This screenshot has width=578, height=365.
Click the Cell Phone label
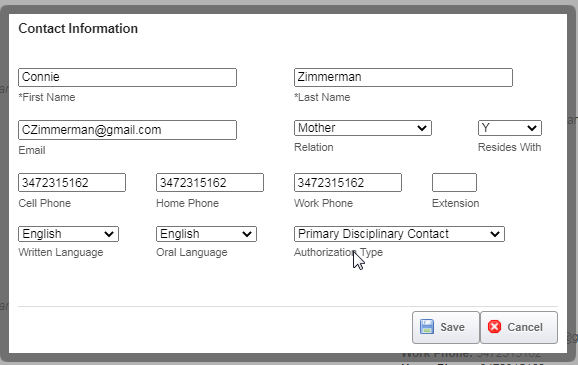pyautogui.click(x=45, y=203)
